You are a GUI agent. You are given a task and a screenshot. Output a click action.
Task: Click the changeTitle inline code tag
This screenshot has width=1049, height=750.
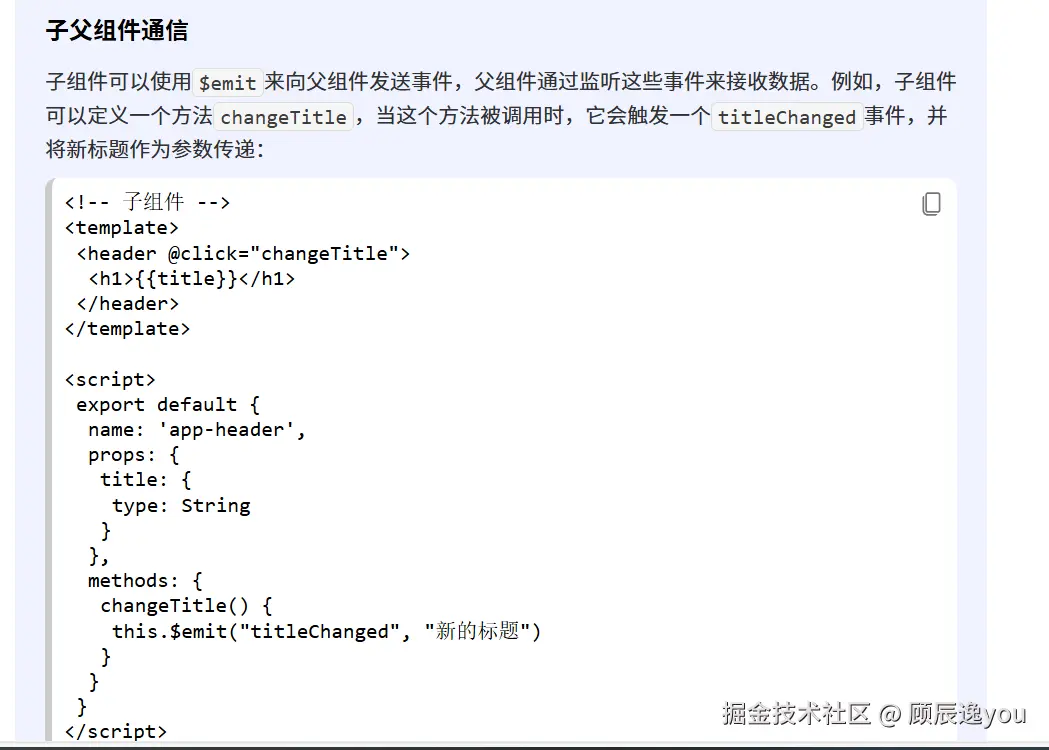coord(284,117)
